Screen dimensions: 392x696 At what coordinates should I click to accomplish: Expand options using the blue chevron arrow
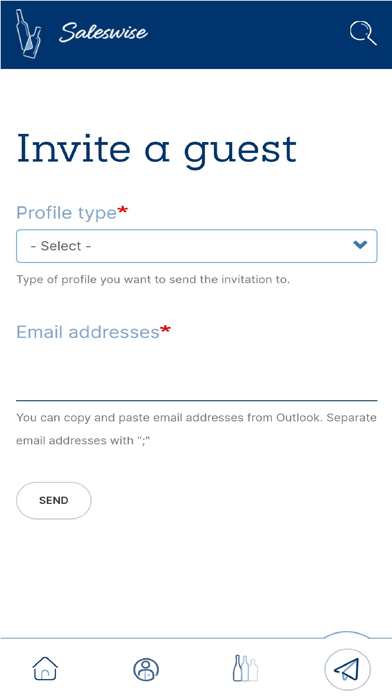pos(360,245)
